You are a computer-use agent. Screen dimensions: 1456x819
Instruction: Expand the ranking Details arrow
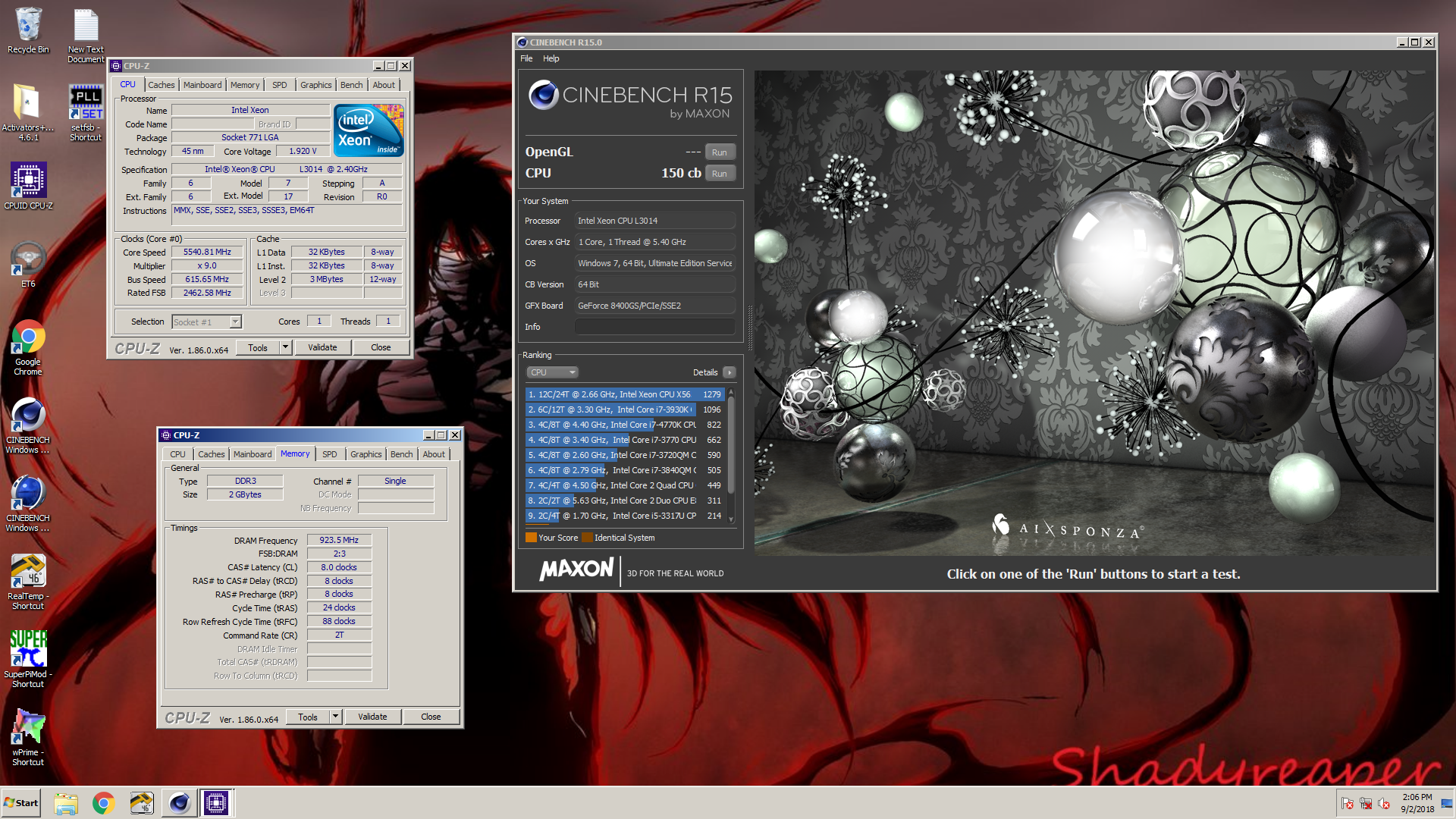pos(730,372)
